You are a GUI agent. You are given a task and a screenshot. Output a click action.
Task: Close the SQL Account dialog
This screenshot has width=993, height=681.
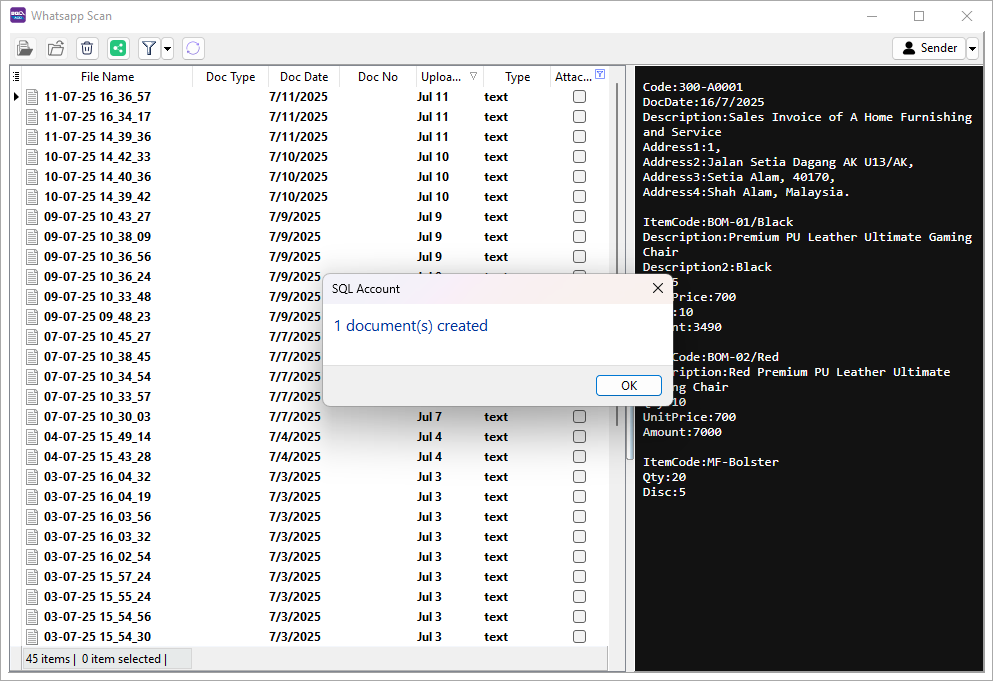658,288
